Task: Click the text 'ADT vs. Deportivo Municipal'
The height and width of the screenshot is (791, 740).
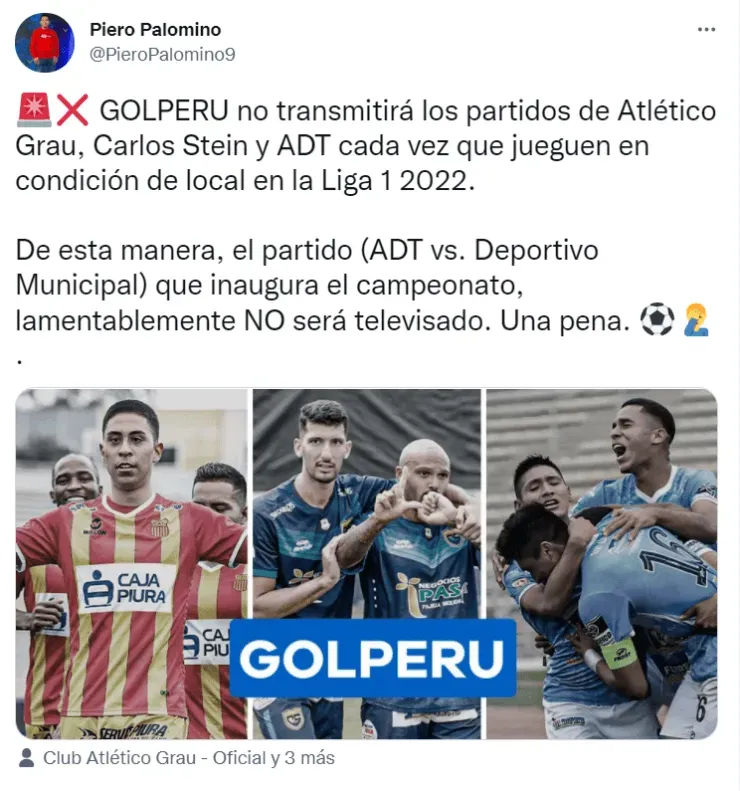Action: (307, 267)
